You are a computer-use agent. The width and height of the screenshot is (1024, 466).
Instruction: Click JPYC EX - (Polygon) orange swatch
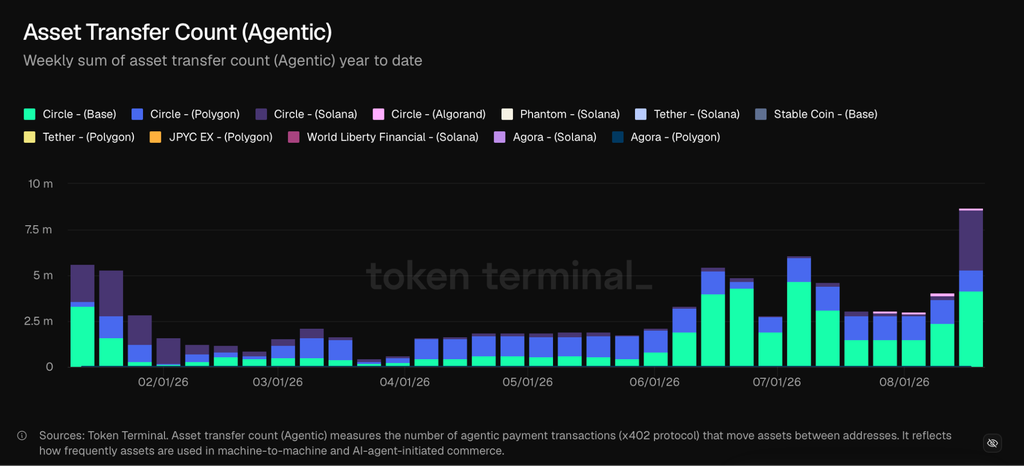coord(155,138)
